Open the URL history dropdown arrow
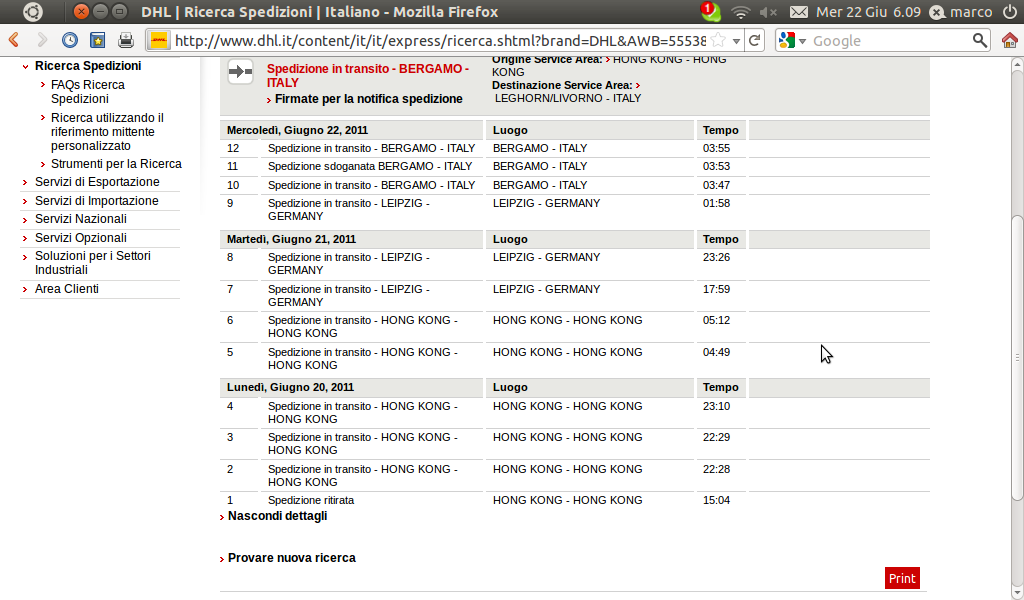The height and width of the screenshot is (600, 1024). tap(736, 41)
